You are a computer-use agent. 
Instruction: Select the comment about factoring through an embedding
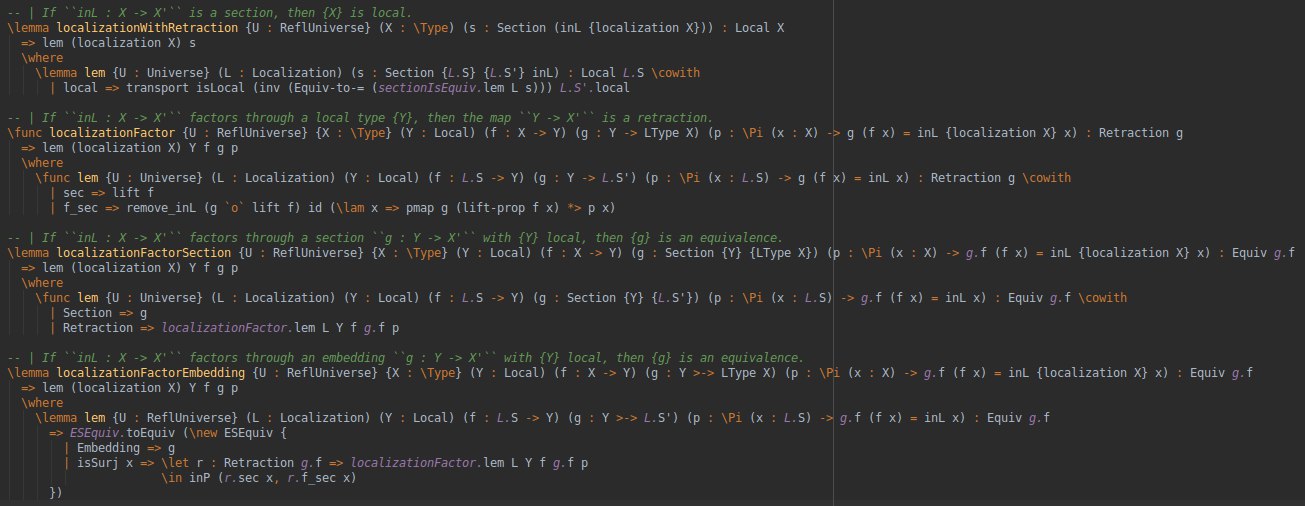click(404, 357)
